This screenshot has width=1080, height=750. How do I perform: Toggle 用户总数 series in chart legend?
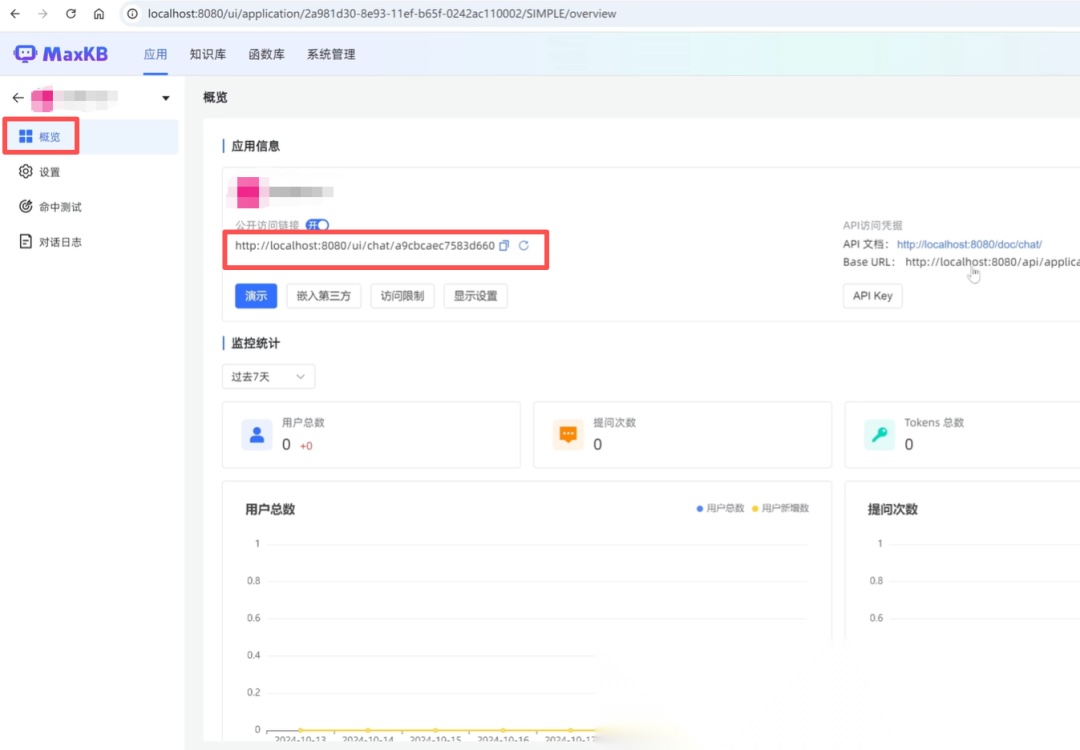(x=720, y=509)
